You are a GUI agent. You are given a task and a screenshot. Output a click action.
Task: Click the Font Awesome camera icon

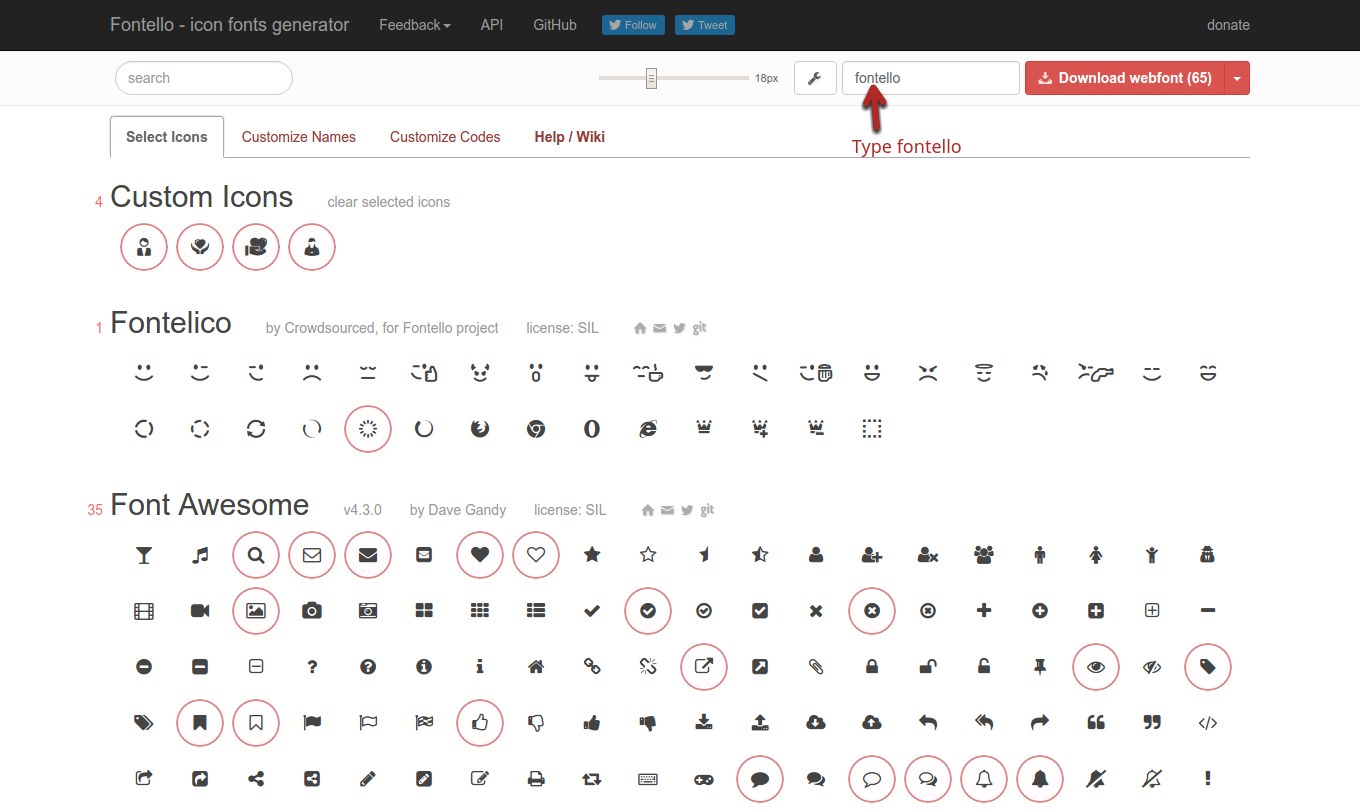point(311,611)
